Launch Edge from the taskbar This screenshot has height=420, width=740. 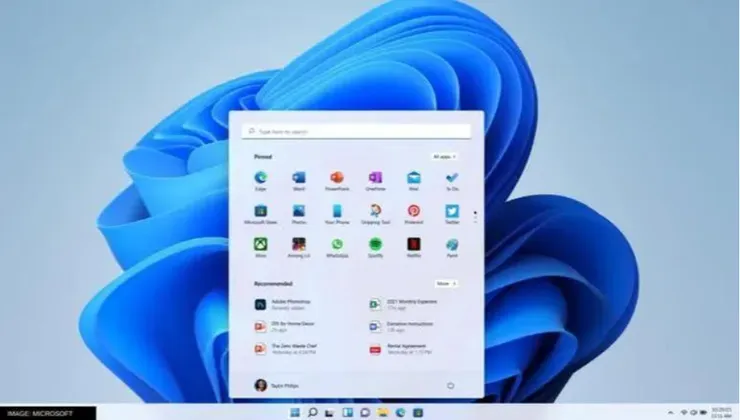(400, 412)
